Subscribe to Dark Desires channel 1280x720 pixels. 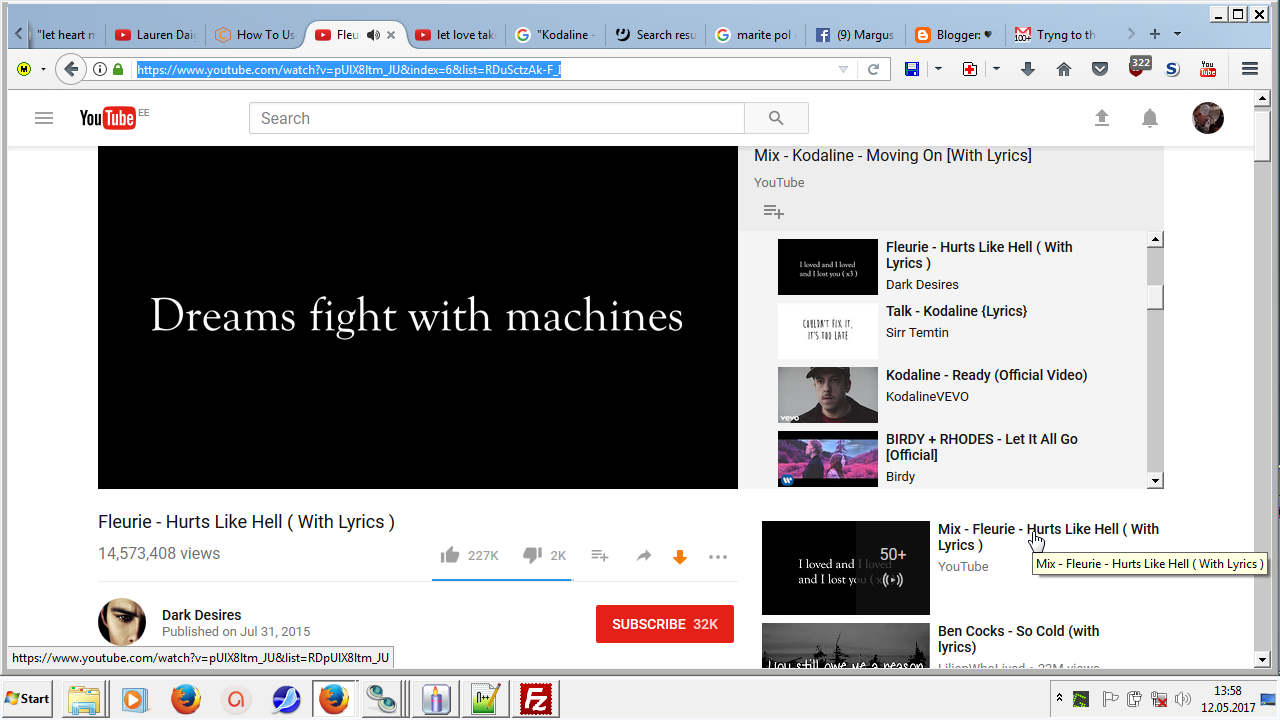tap(665, 624)
